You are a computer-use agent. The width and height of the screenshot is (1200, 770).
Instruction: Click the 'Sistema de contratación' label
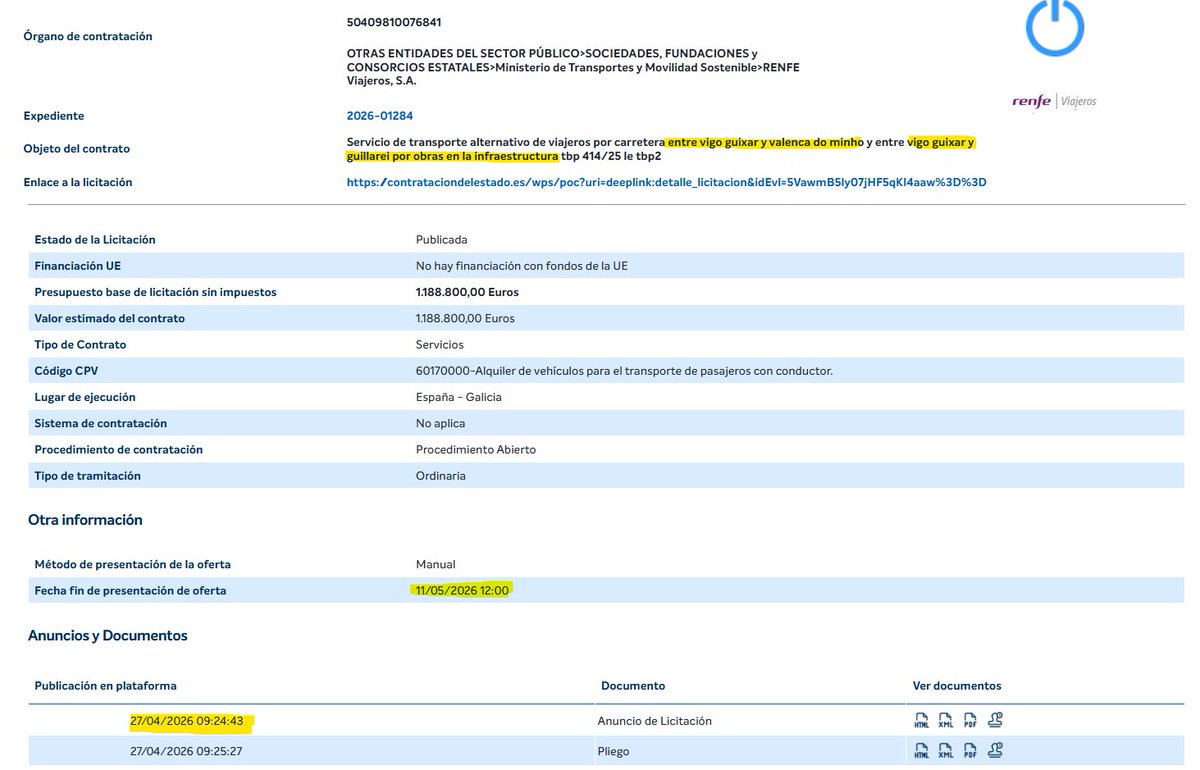click(101, 424)
